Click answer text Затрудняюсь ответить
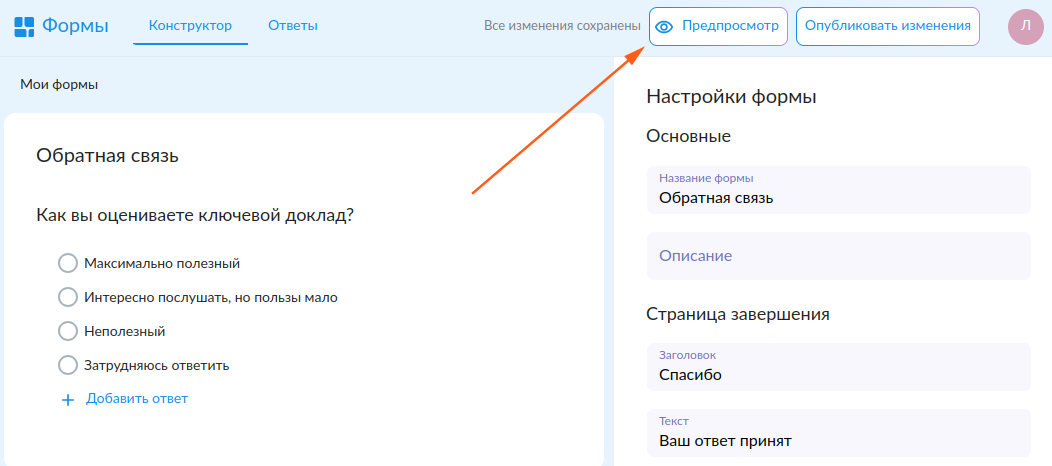This screenshot has height=466, width=1052. coord(156,365)
